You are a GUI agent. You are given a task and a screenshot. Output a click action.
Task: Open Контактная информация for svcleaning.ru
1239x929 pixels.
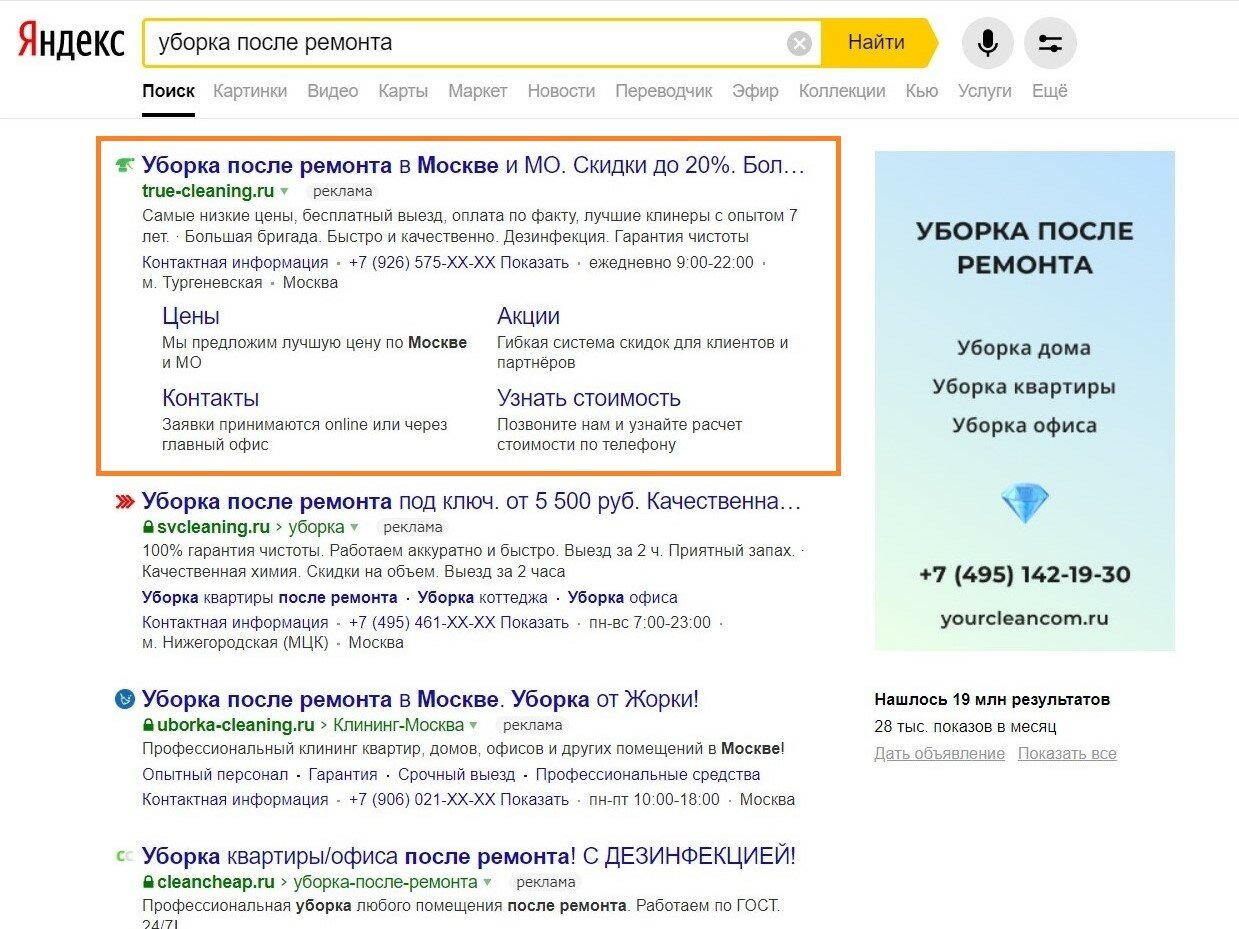[235, 623]
